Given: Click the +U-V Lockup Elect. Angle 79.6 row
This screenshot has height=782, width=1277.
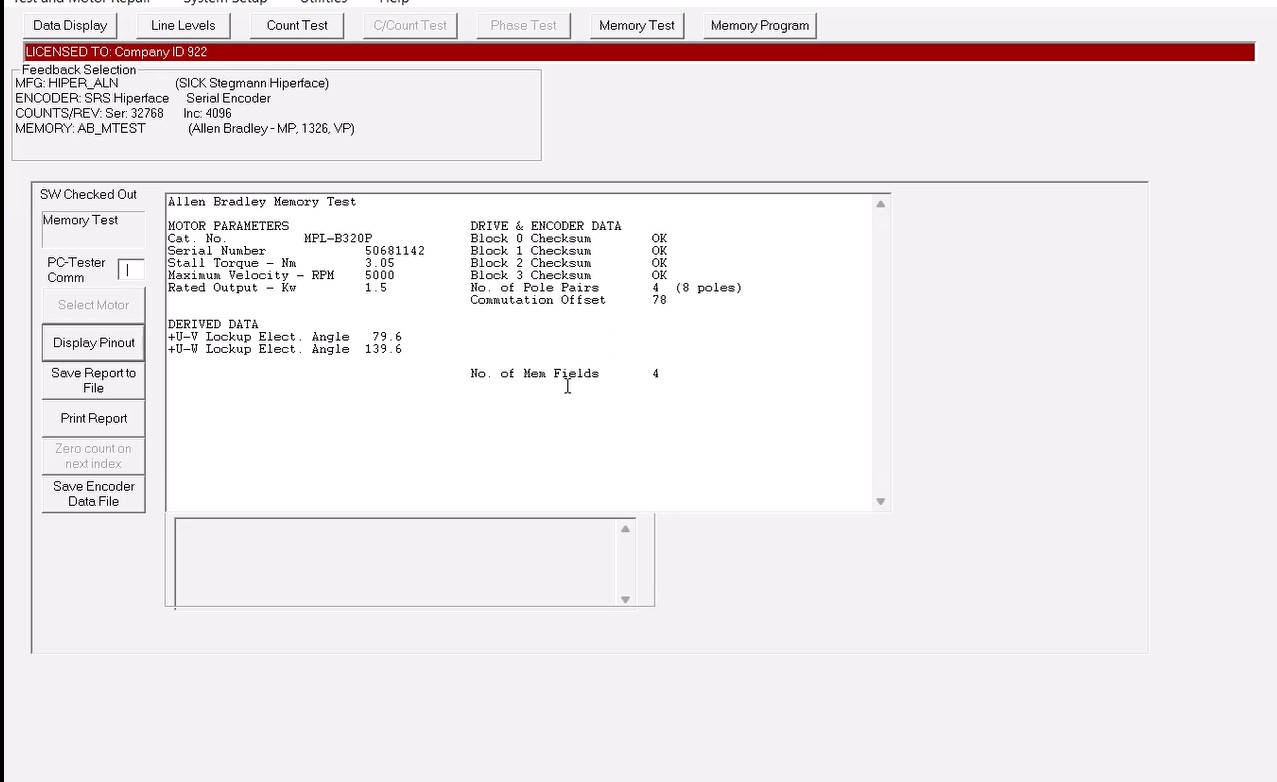Looking at the screenshot, I should 285,337.
